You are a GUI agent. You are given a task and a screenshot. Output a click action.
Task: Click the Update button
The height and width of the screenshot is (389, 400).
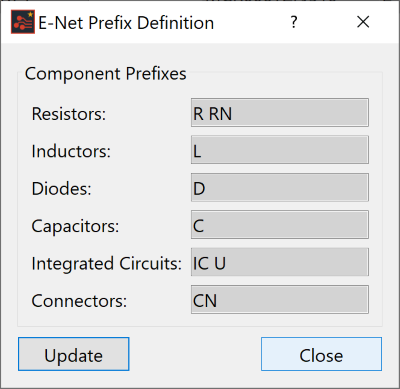coord(74,354)
